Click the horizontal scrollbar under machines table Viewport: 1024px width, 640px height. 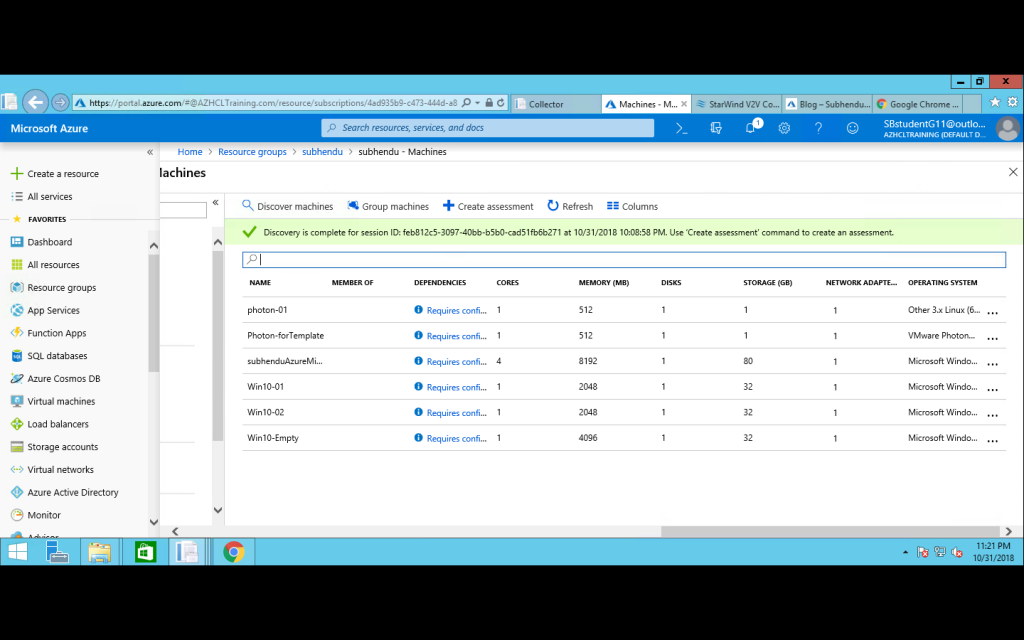(830, 532)
